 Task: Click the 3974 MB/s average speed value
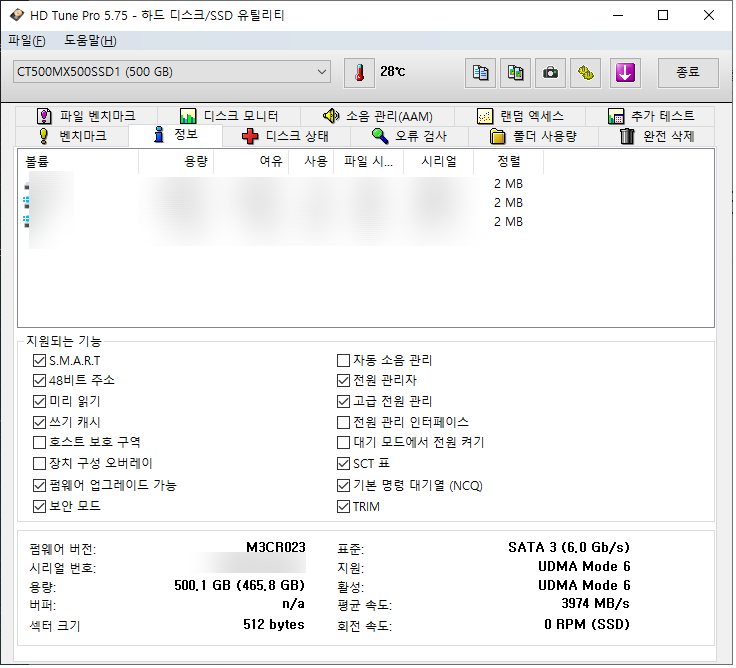pyautogui.click(x=595, y=603)
